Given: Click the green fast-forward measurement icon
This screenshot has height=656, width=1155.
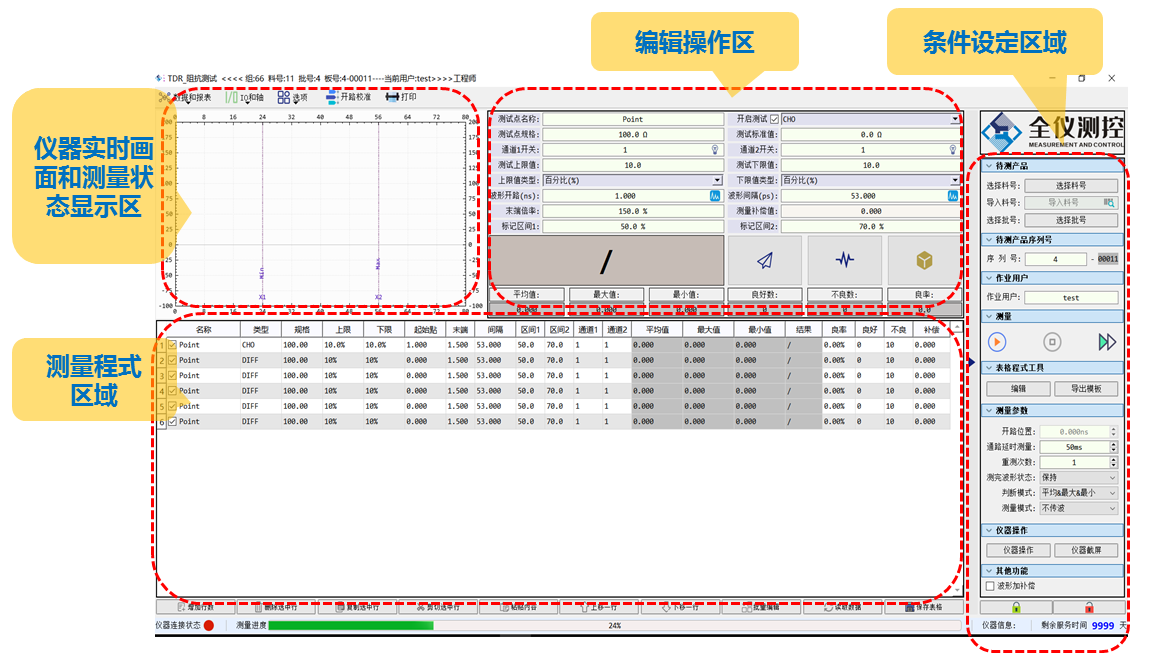Looking at the screenshot, I should [x=1106, y=342].
